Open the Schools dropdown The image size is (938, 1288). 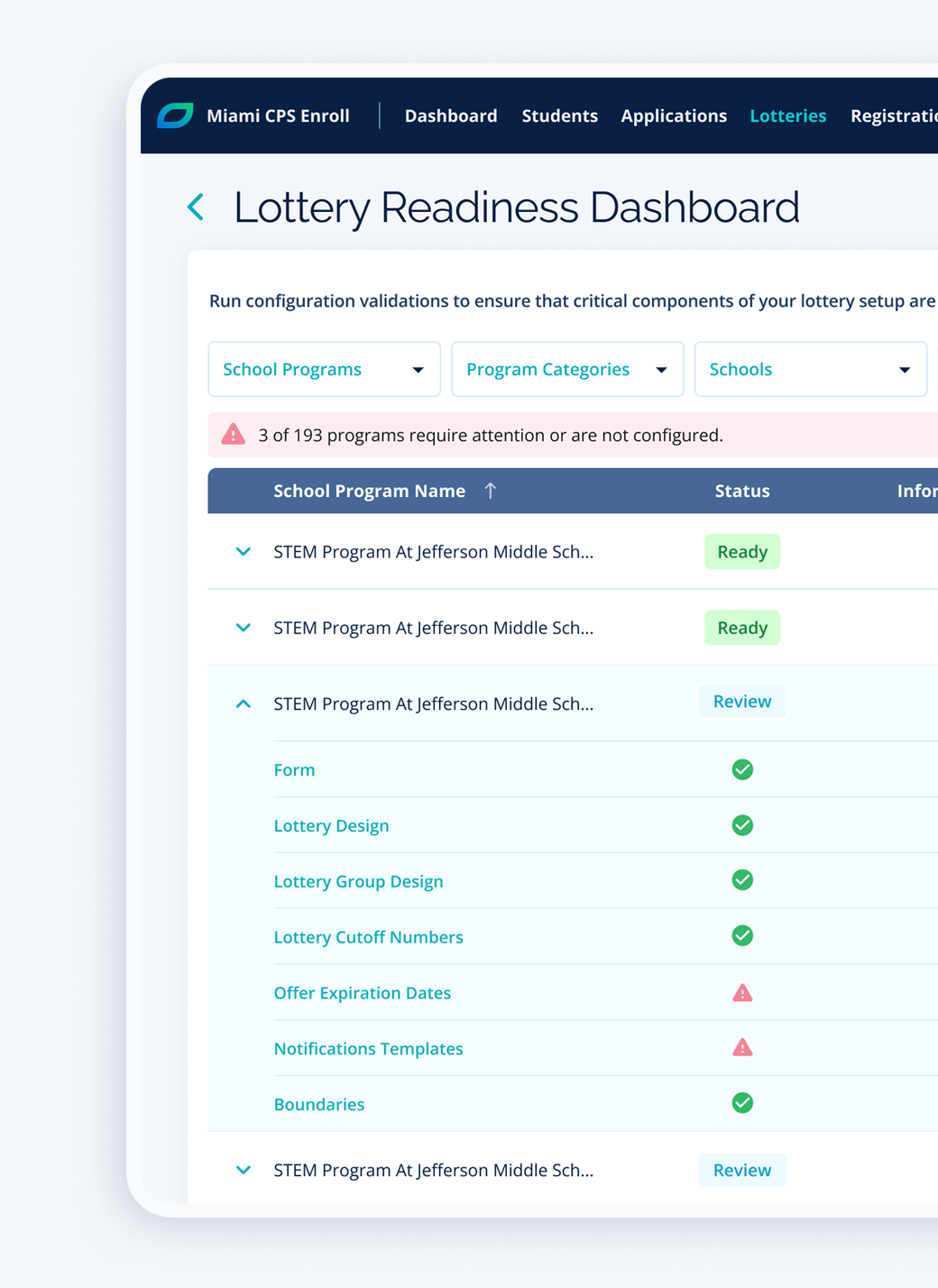(811, 369)
